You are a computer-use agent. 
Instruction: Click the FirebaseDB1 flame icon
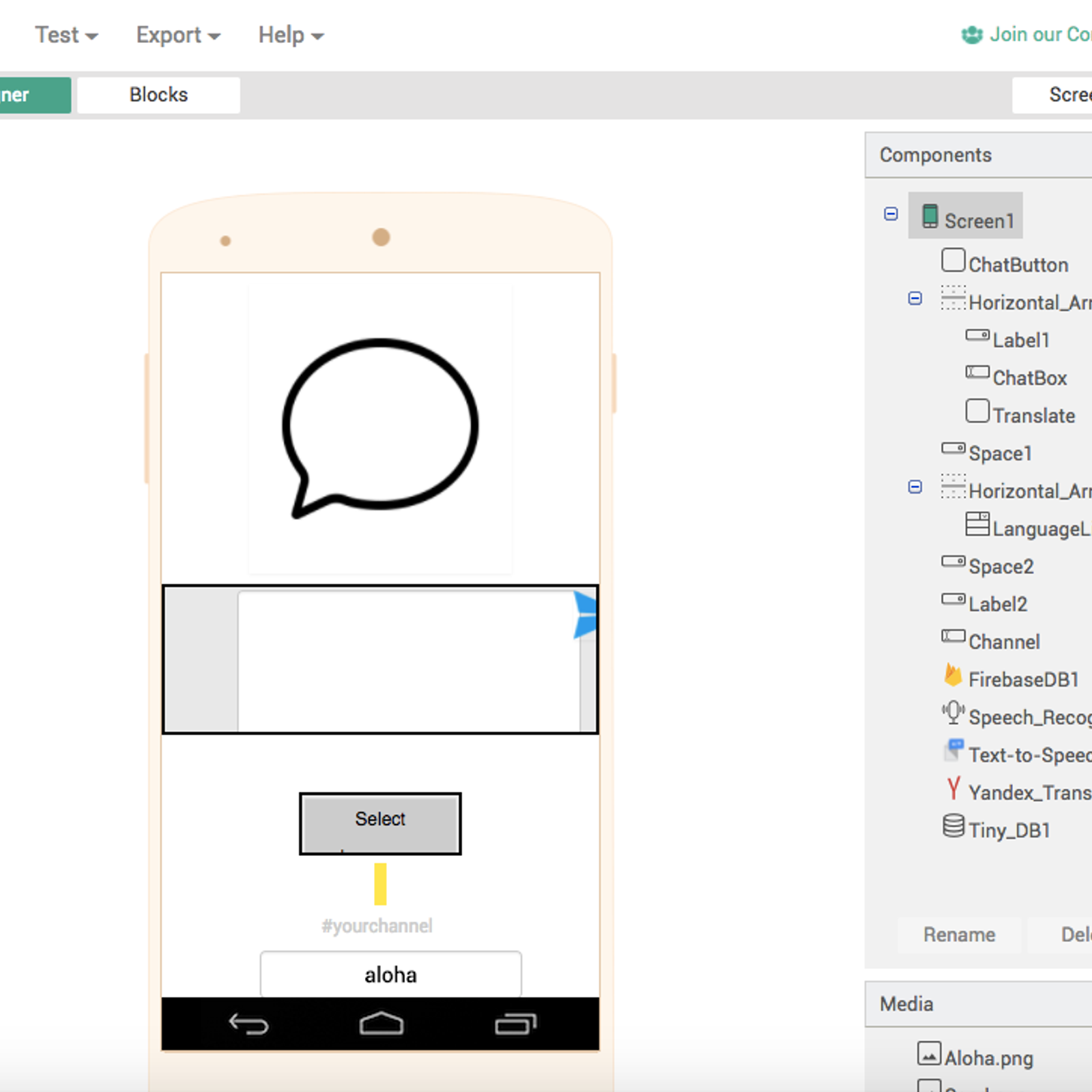tap(953, 674)
